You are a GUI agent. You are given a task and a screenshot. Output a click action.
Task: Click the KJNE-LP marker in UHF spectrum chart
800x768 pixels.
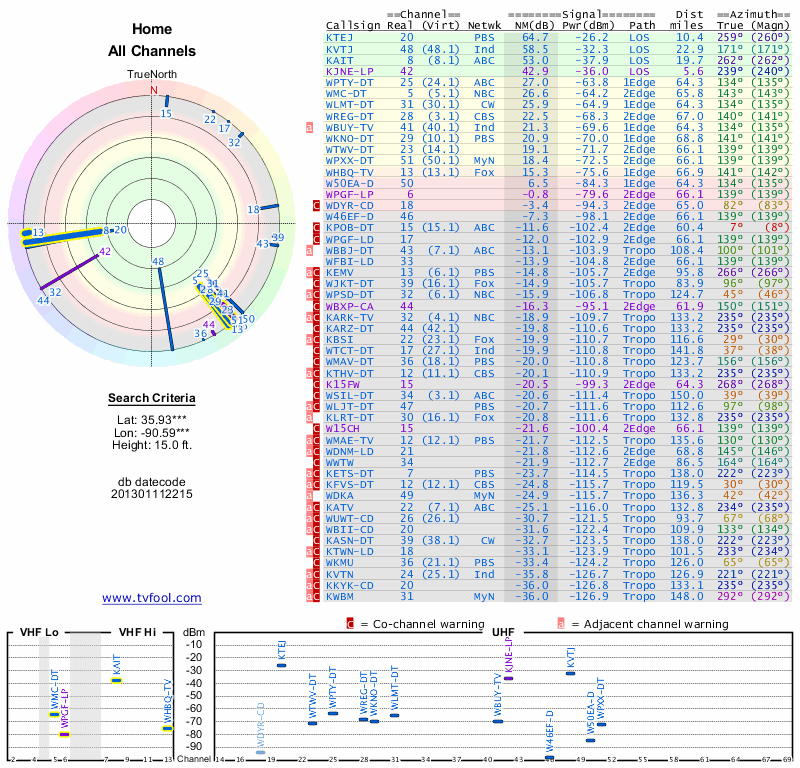click(x=508, y=678)
